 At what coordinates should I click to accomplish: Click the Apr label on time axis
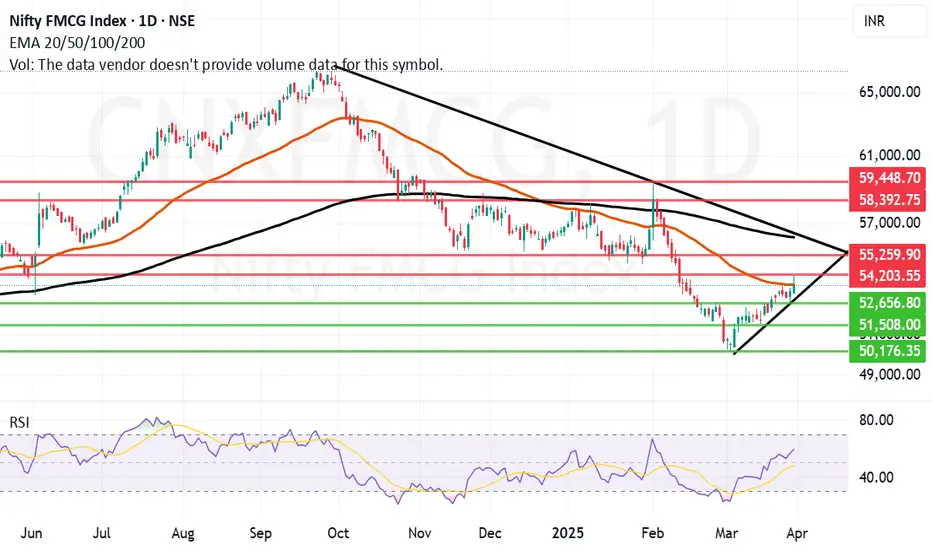click(797, 533)
